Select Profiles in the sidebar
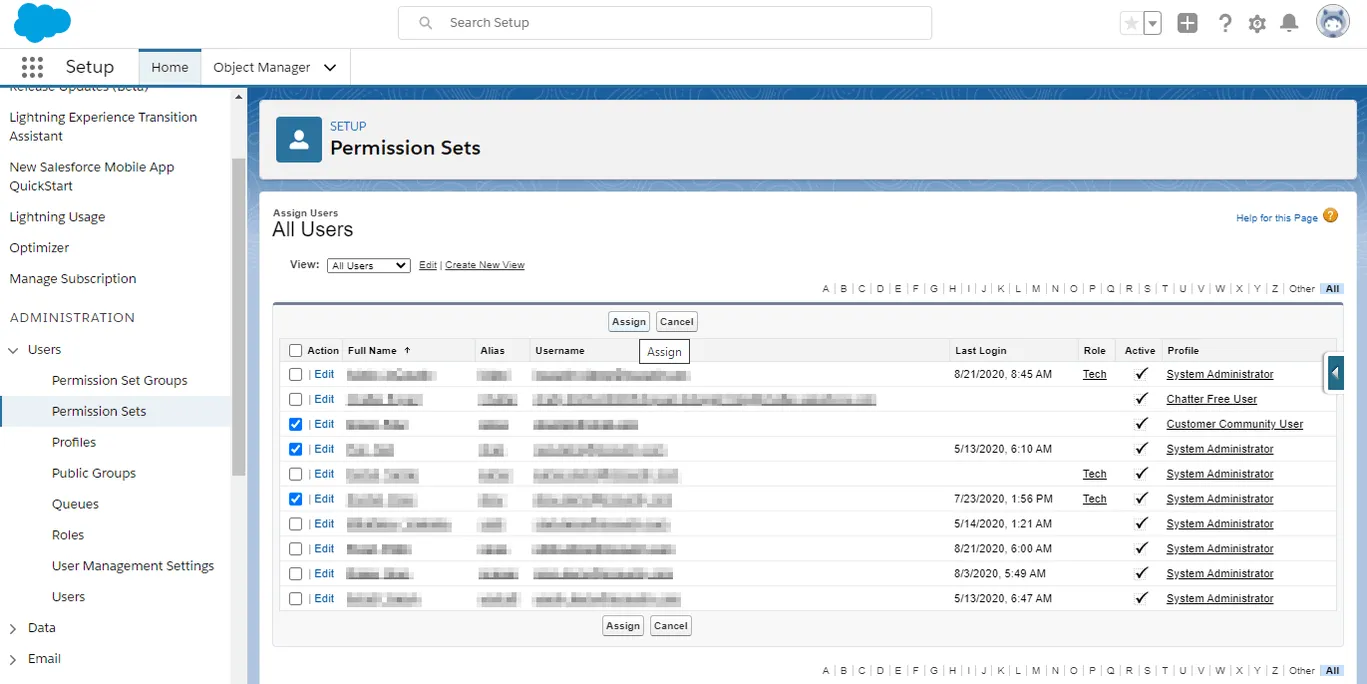Screen dimensions: 1367x684 pyautogui.click(x=74, y=442)
